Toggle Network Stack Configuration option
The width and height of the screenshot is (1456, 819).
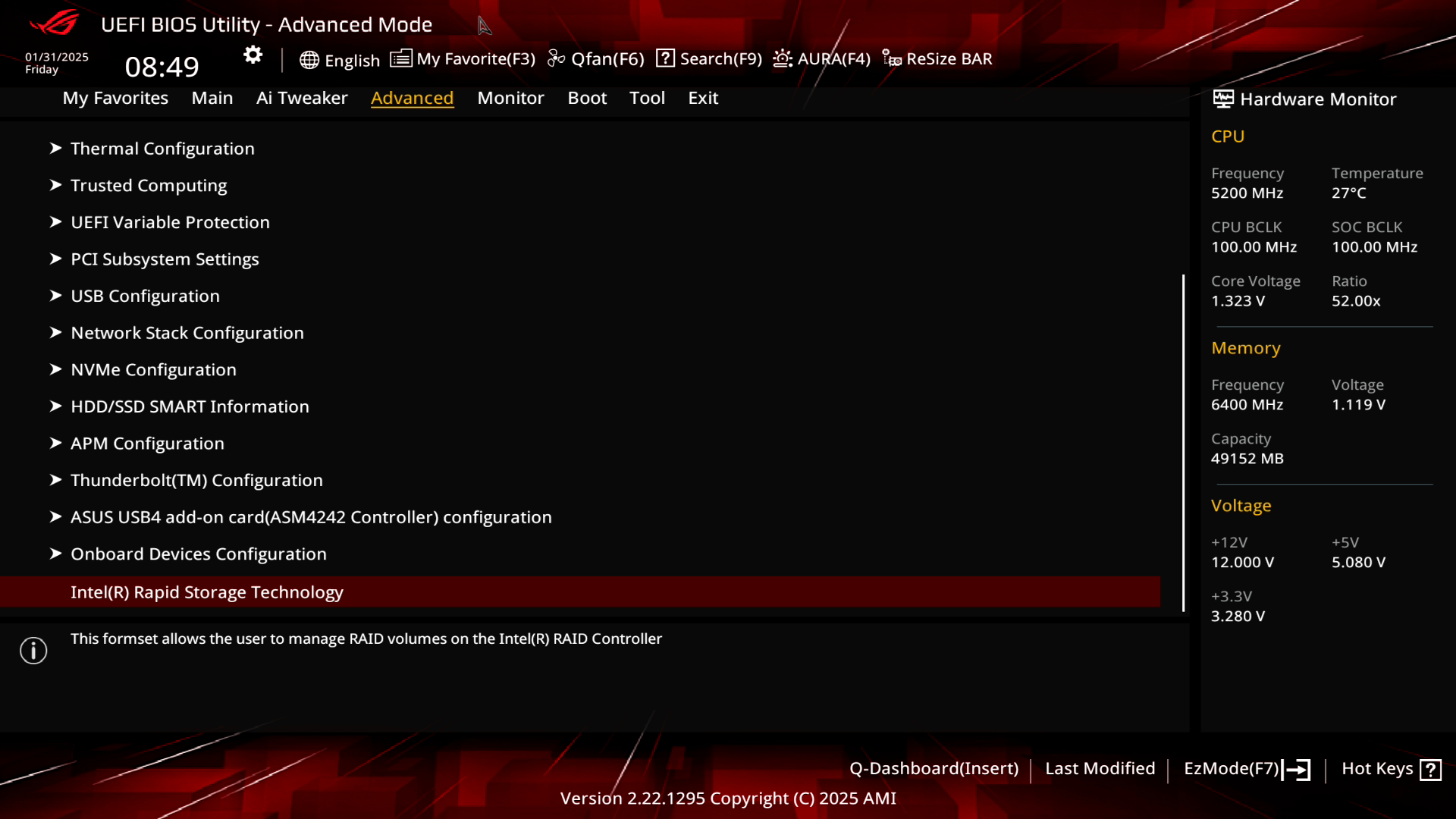point(187,332)
